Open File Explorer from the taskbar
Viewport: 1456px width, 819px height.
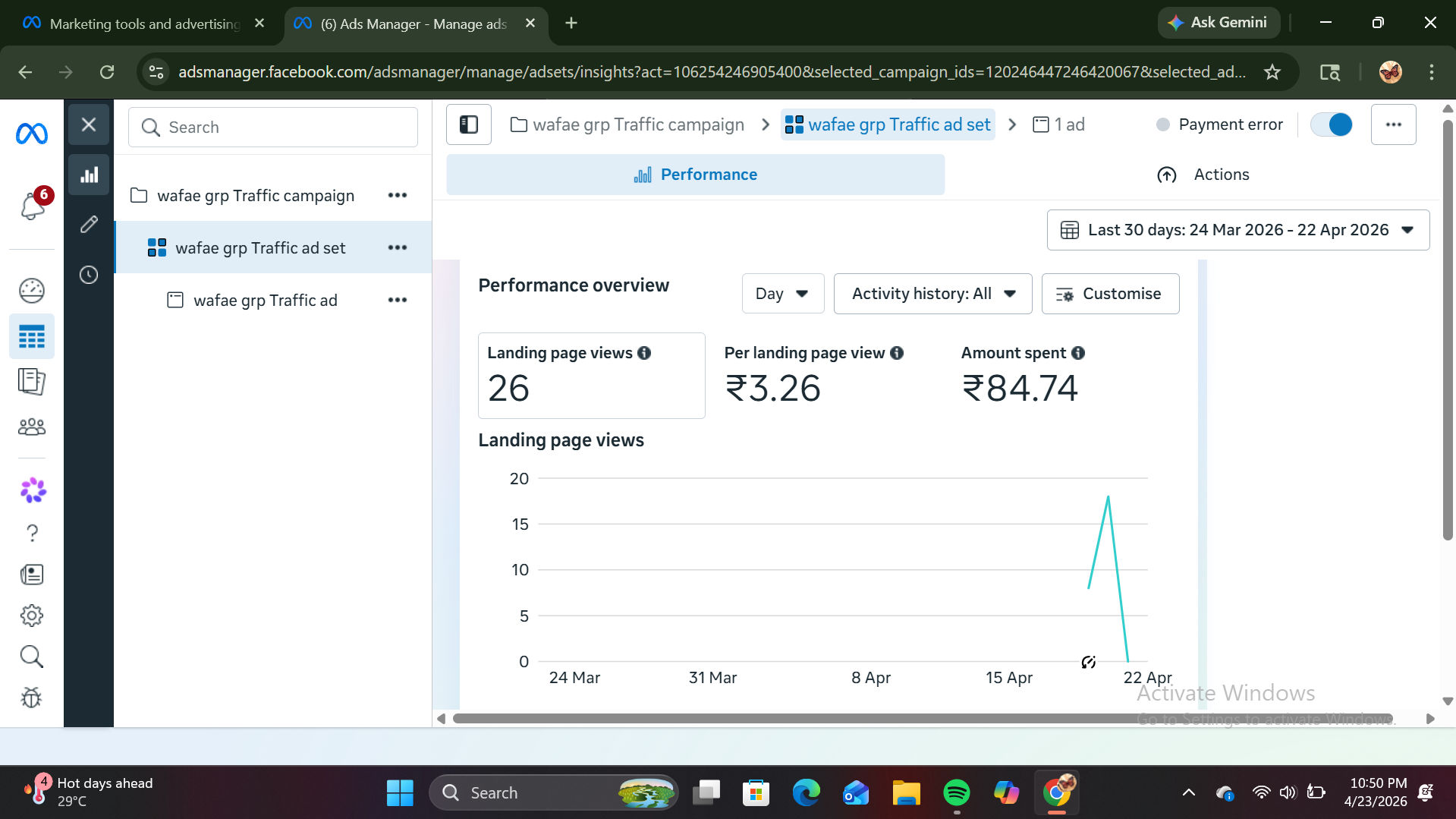coord(906,793)
